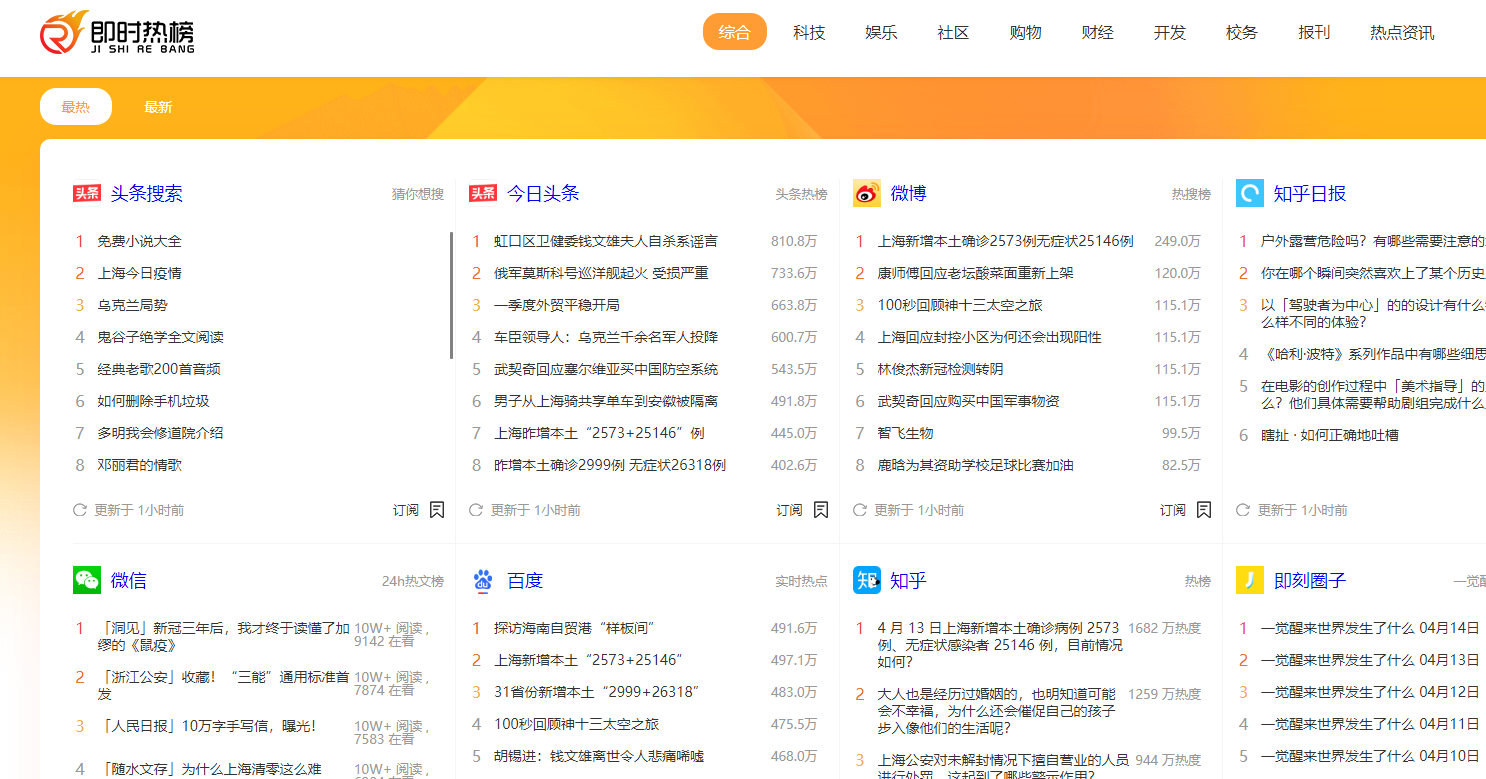
Task: Switch to the 最新 view
Action: (158, 106)
